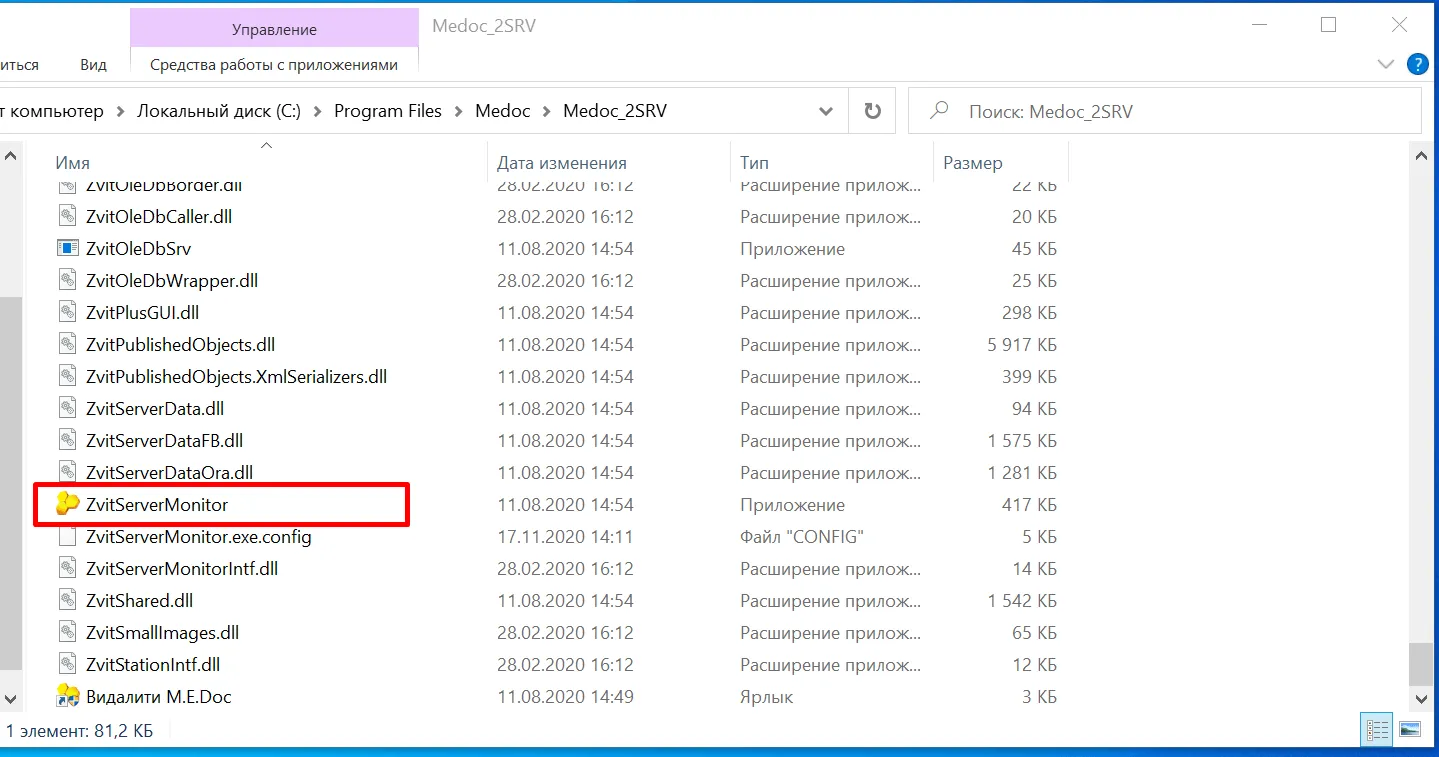Viewport: 1439px width, 757px height.
Task: Click the 5 917 КБ size cell
Action: click(1022, 345)
